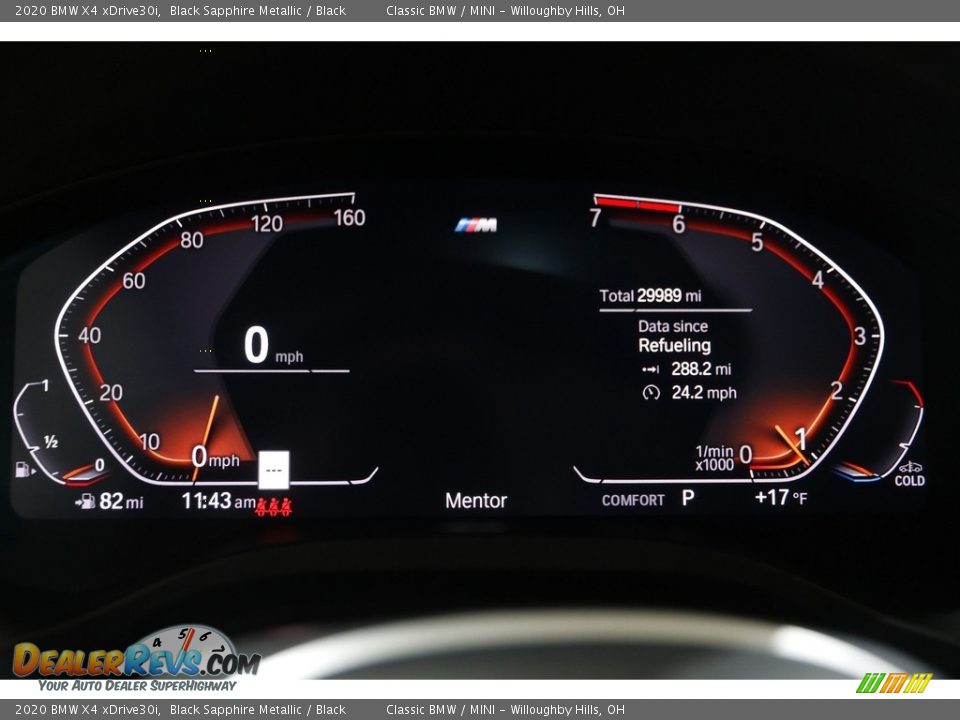Click the trip distance arrow icon
960x720 pixels.
tap(650, 369)
